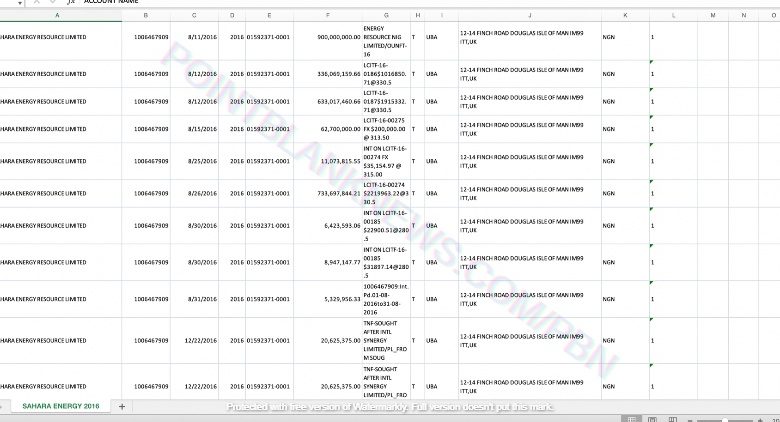
Task: Select 01592371-0001 cell in 8/25/2016 row
Action: (269, 161)
